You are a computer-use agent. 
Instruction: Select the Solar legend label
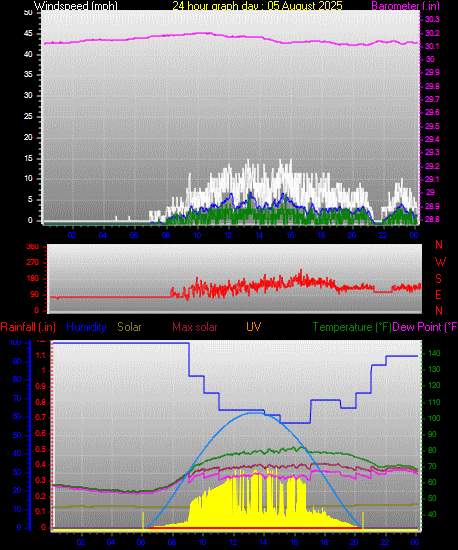[x=129, y=327]
